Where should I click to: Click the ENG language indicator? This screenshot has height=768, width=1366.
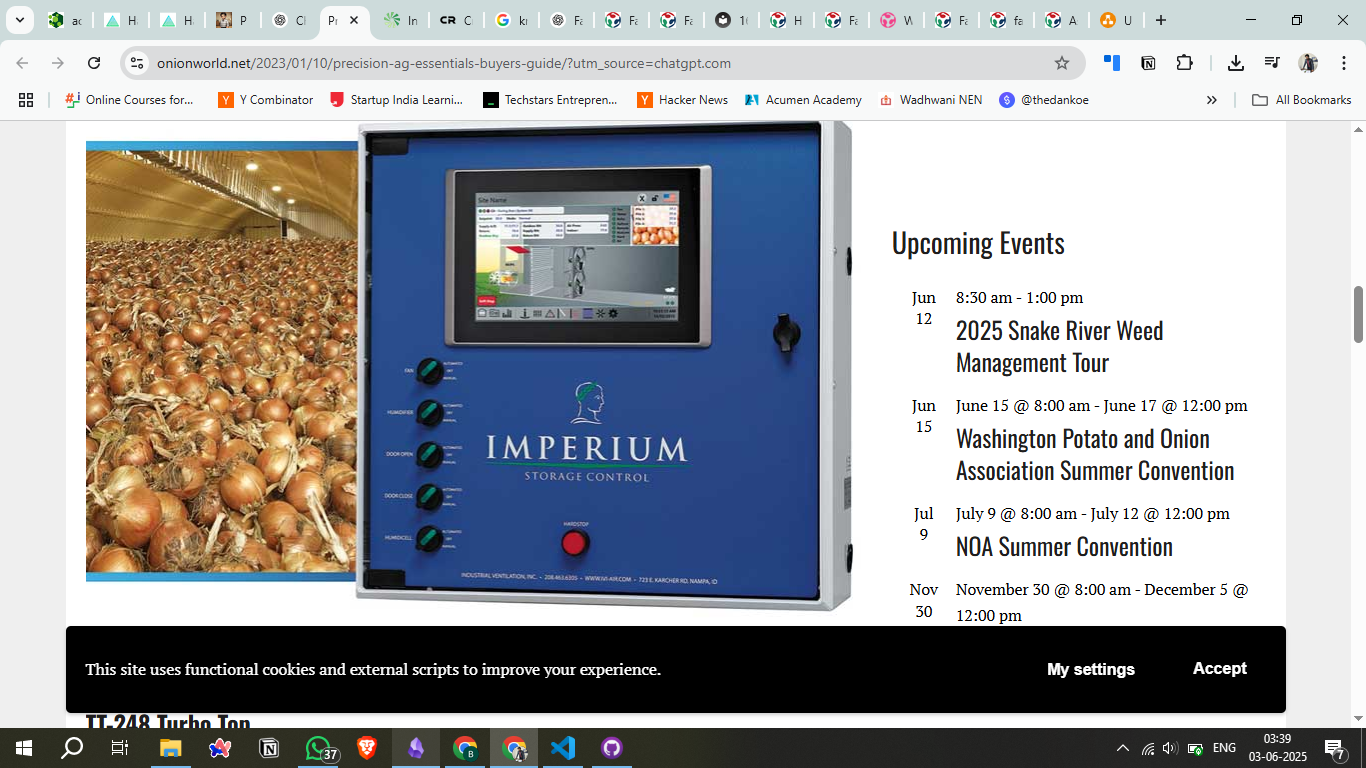click(x=1224, y=748)
